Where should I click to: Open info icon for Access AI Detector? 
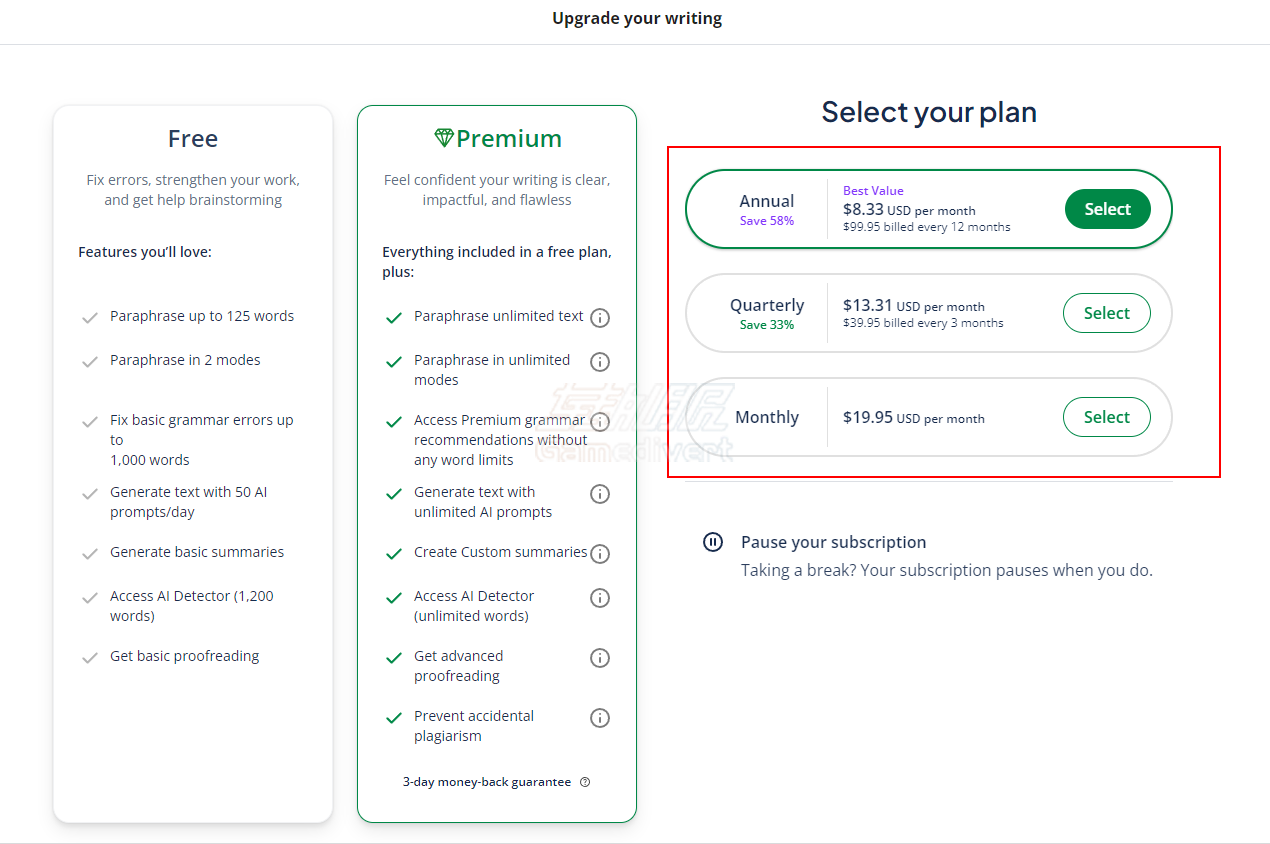600,598
